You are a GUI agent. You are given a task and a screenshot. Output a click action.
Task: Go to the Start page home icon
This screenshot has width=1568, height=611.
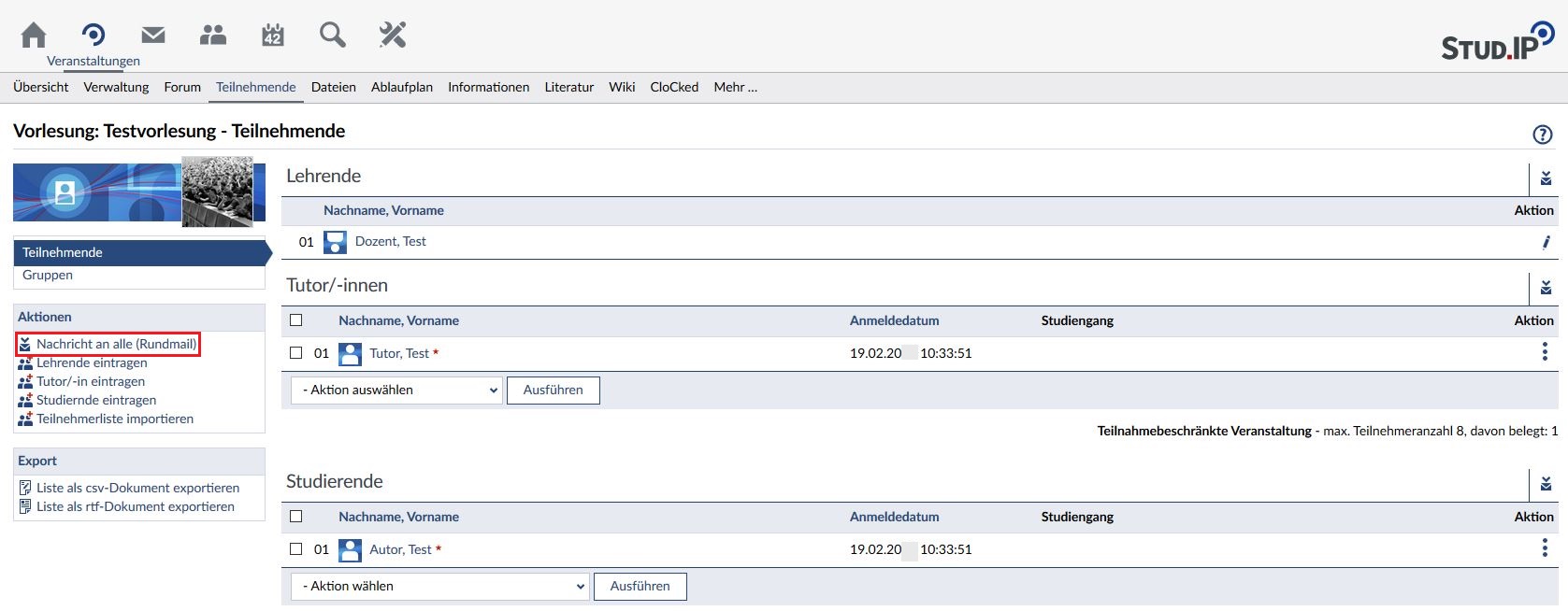pyautogui.click(x=34, y=36)
